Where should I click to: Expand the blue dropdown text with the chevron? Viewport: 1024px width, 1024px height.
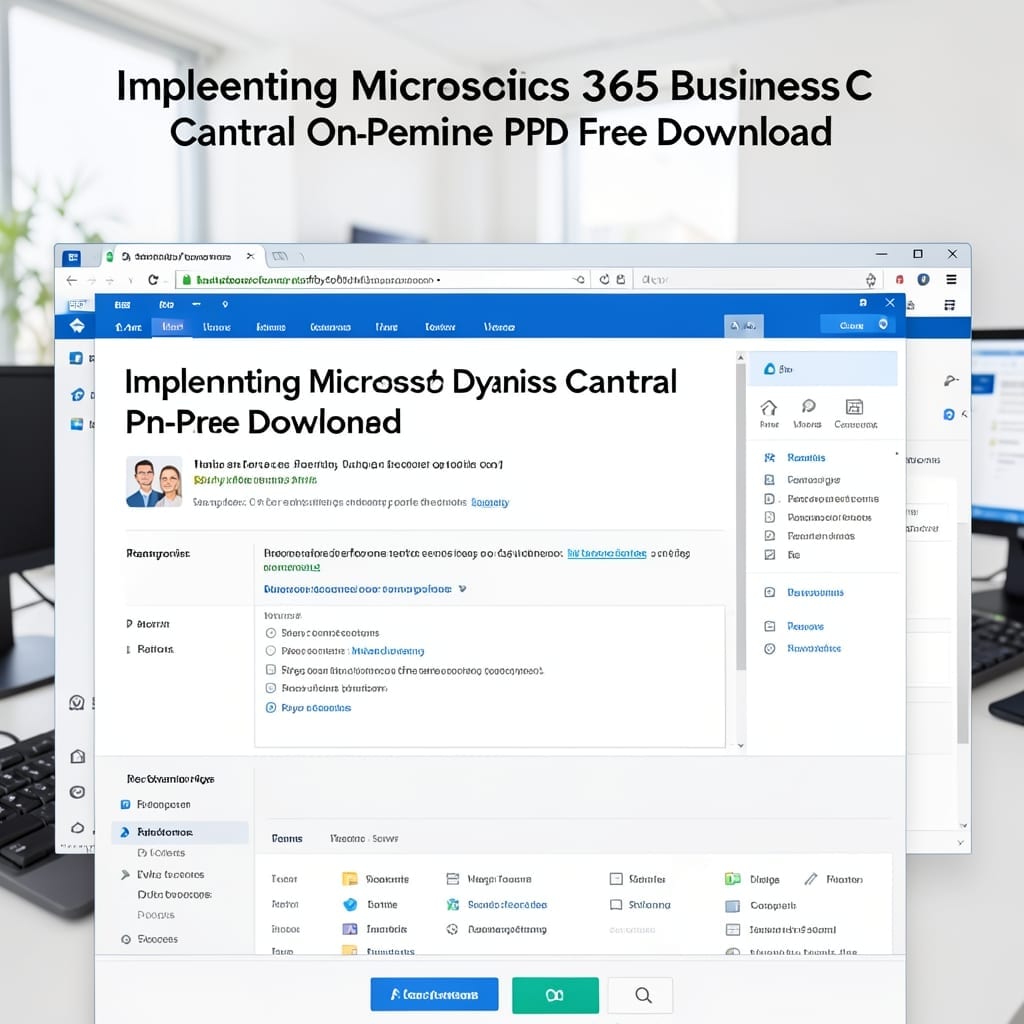point(365,589)
